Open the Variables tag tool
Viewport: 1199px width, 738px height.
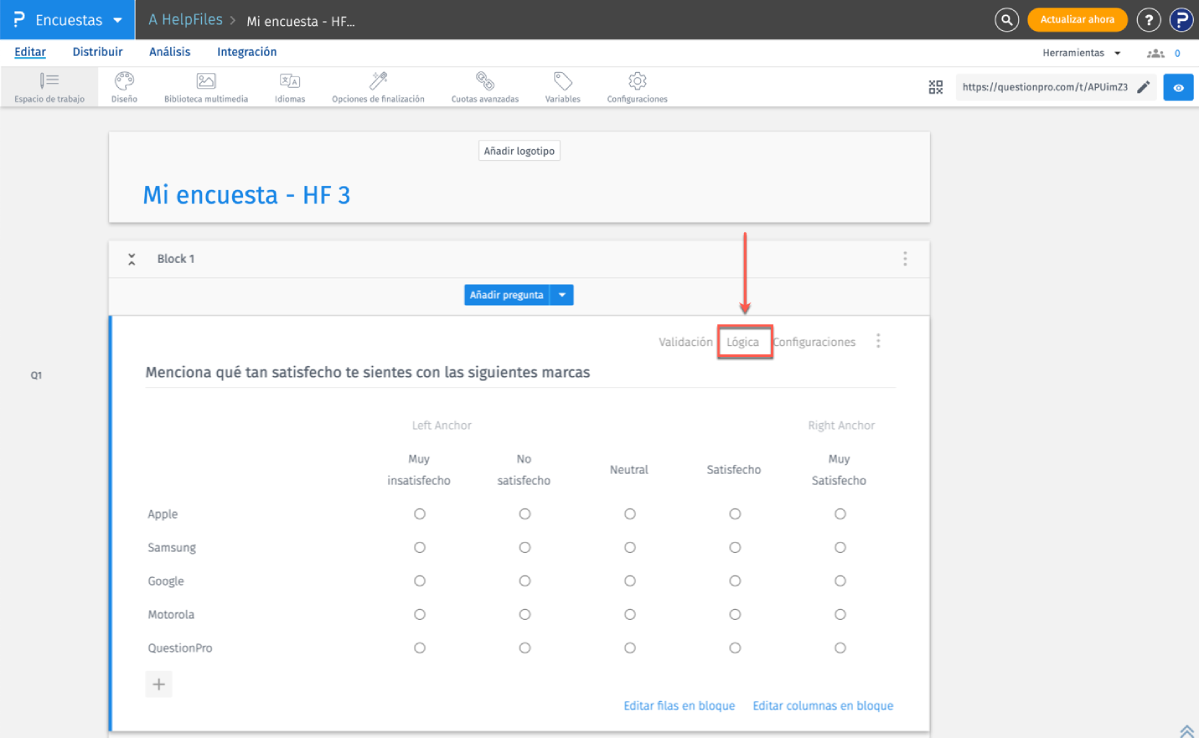562,87
